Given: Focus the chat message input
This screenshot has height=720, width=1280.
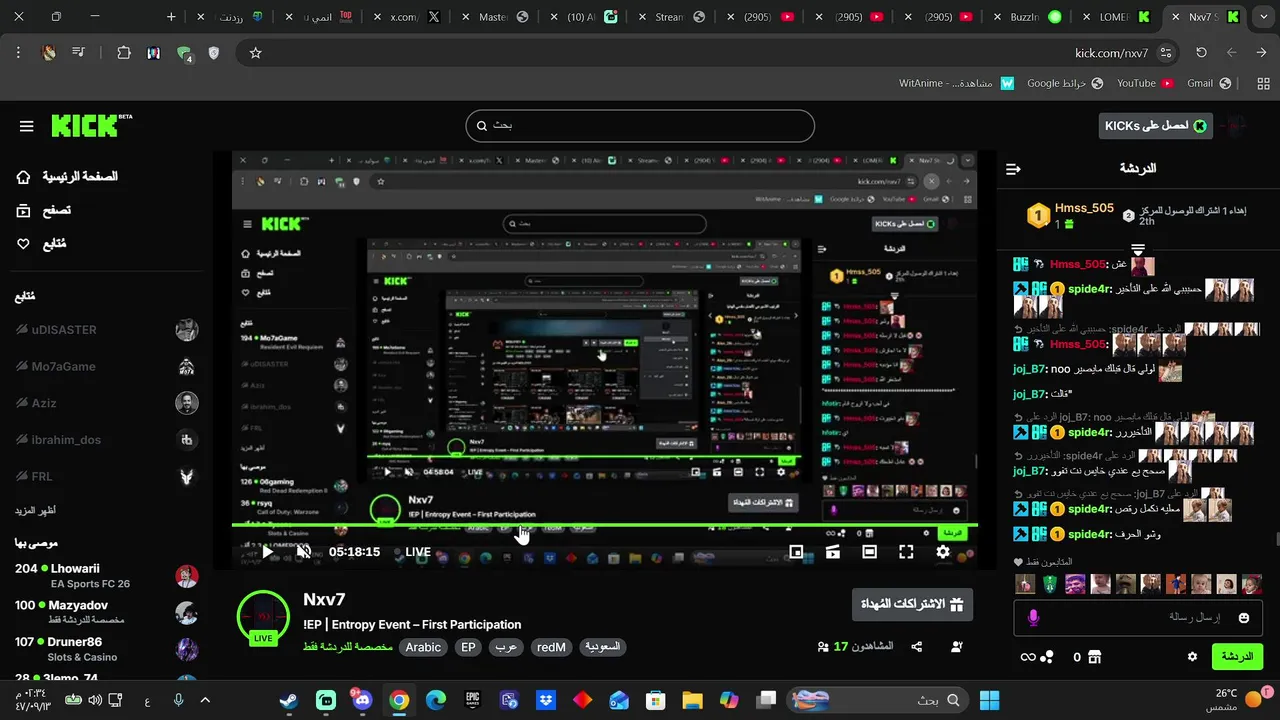Looking at the screenshot, I should (1138, 618).
